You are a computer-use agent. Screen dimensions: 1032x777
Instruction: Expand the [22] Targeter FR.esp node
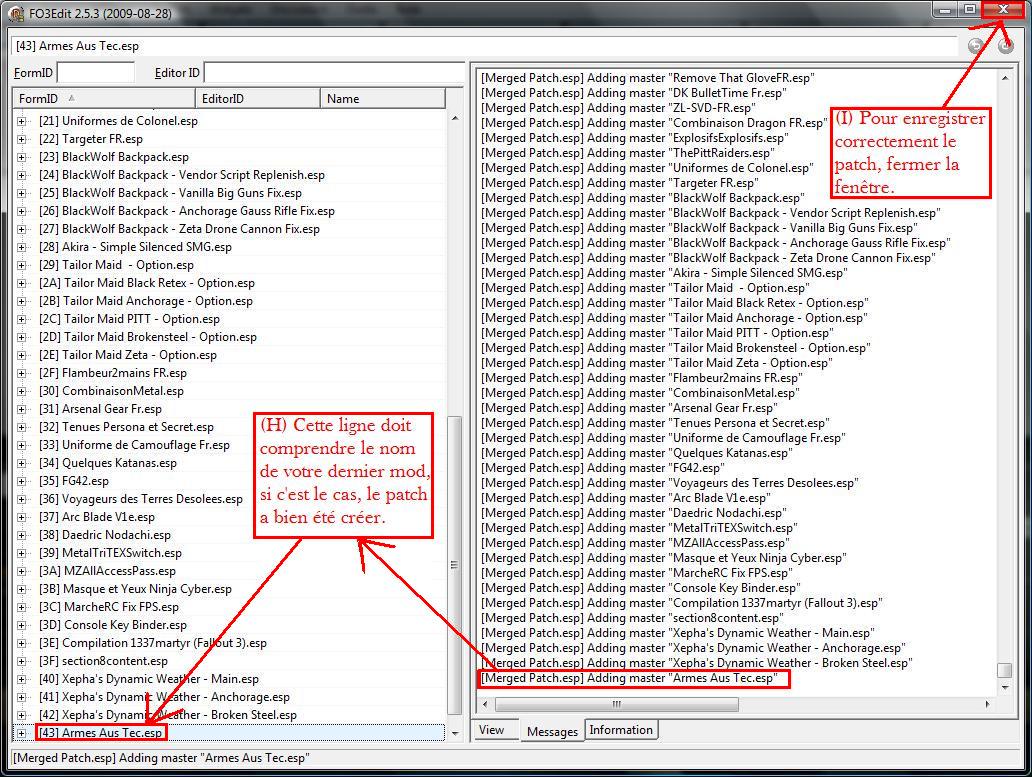tap(22, 139)
